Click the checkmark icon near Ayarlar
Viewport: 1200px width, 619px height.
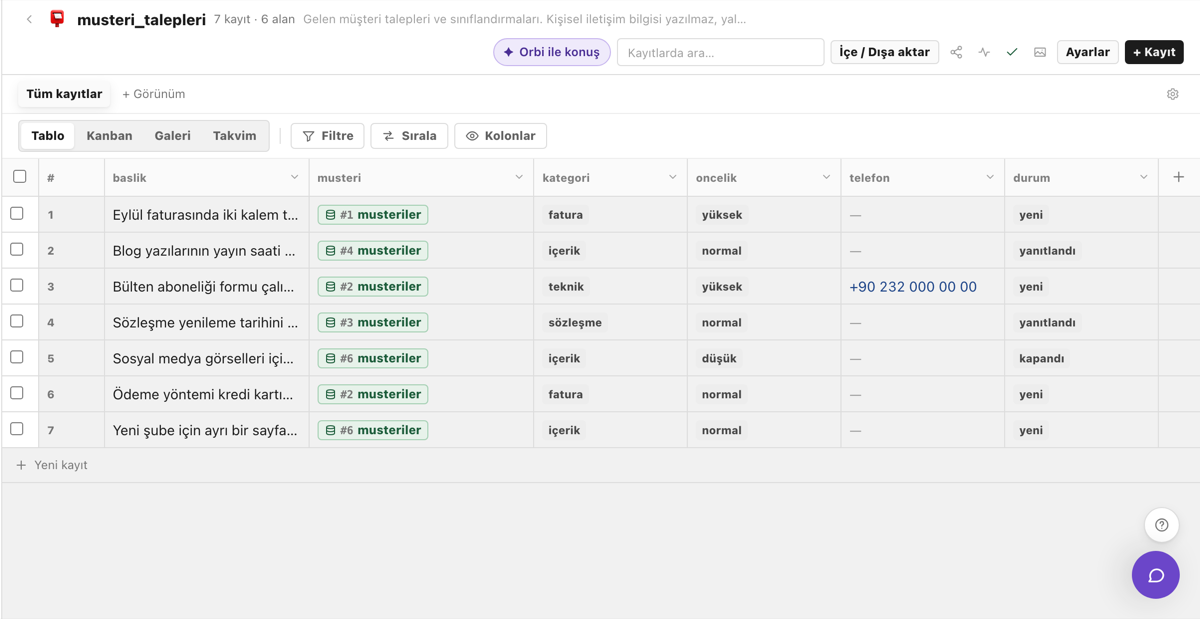click(x=1012, y=52)
